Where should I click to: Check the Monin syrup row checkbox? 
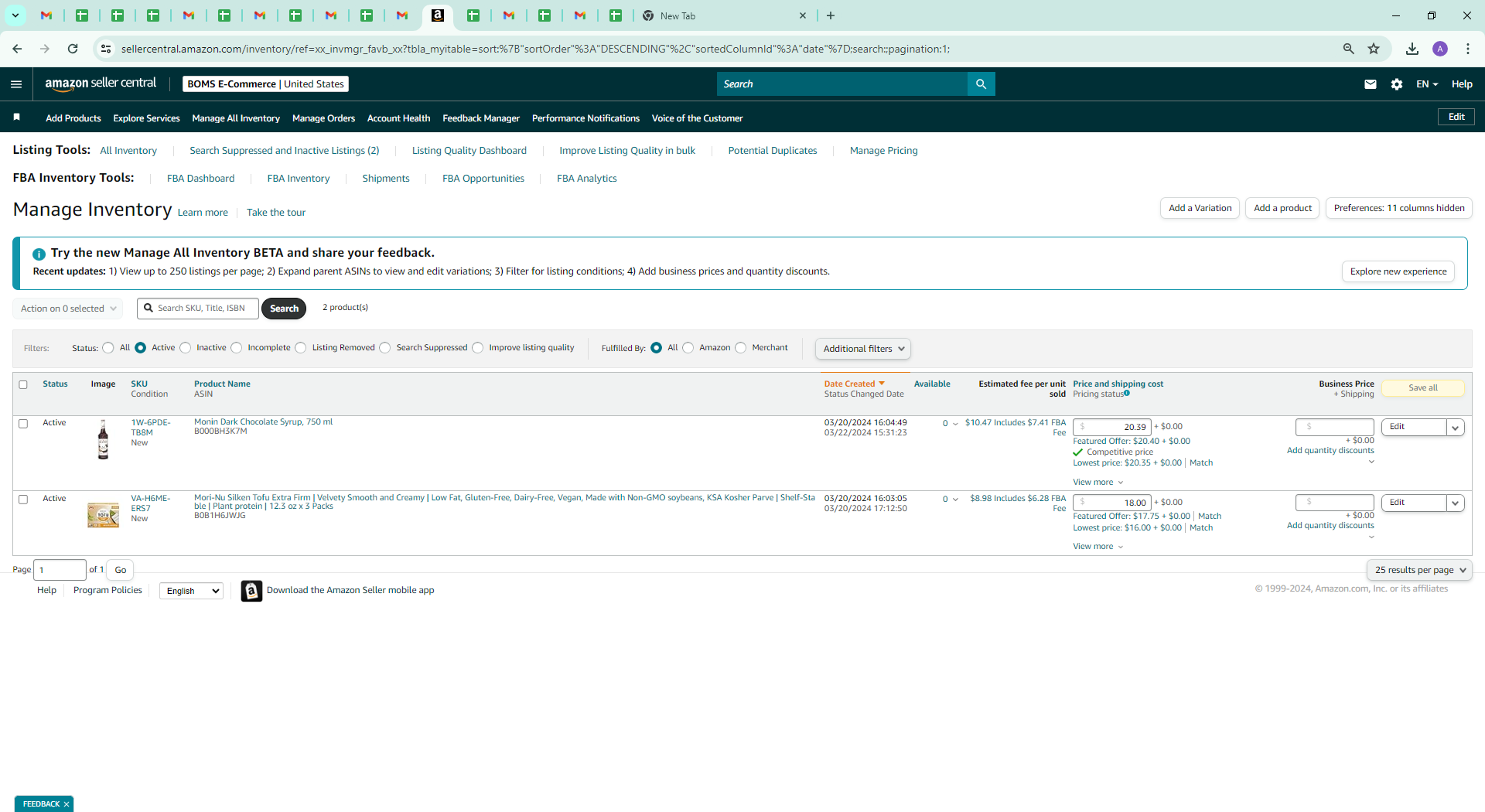pos(23,424)
